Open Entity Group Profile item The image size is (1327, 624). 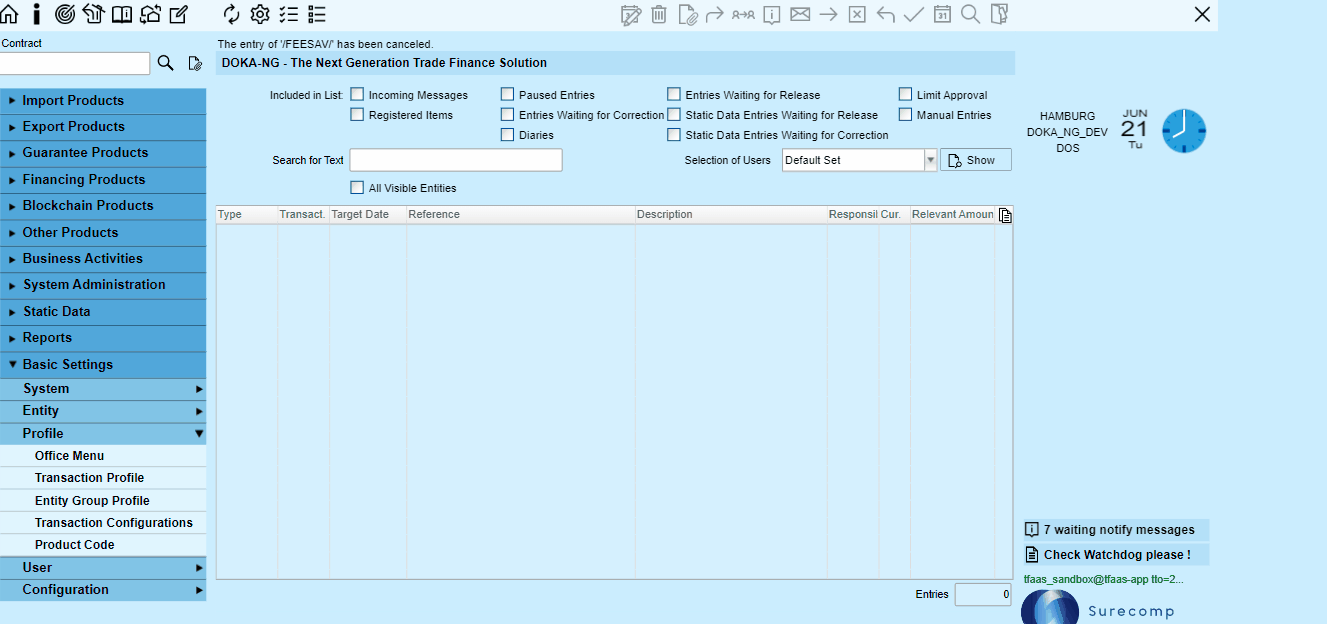tap(103, 501)
